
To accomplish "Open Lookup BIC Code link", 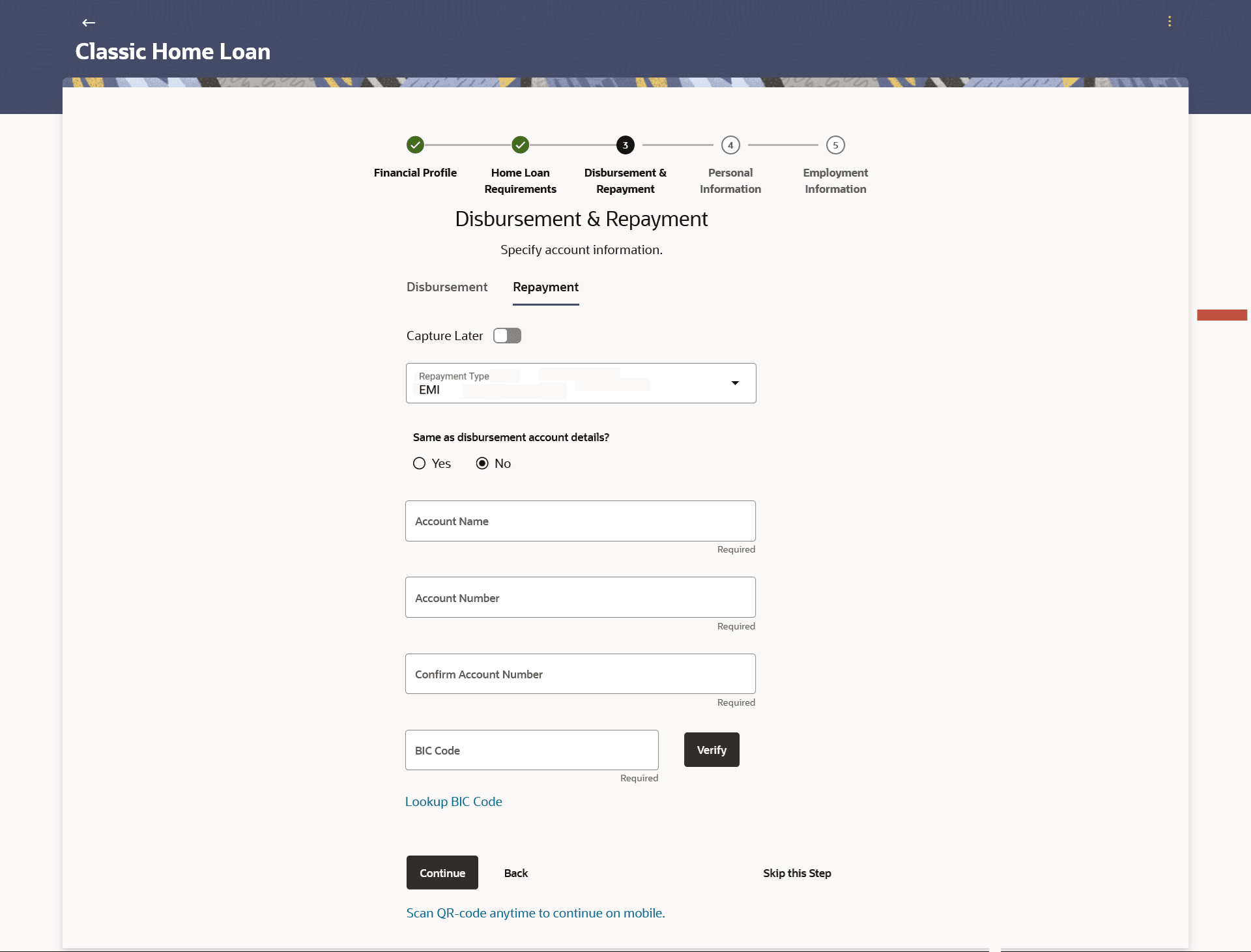I will (x=453, y=801).
